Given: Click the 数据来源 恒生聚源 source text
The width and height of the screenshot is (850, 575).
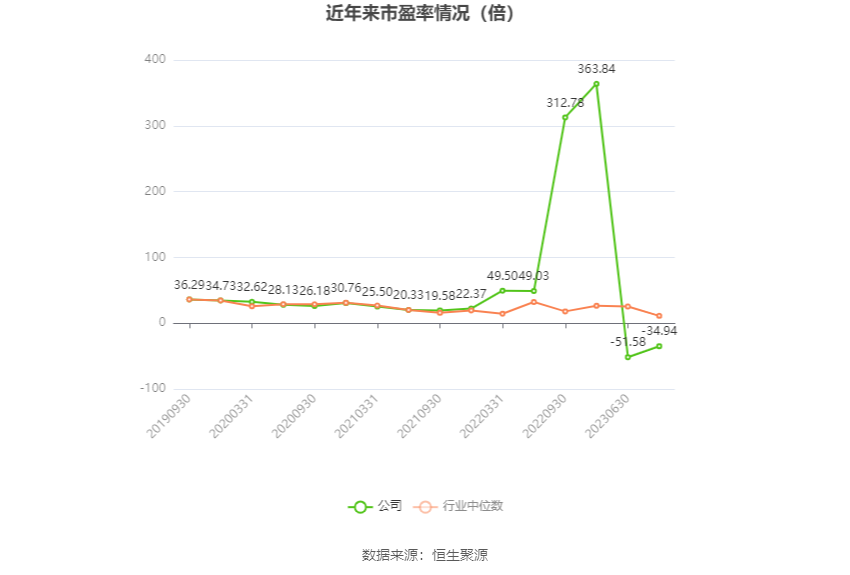Looking at the screenshot, I should 424,555.
